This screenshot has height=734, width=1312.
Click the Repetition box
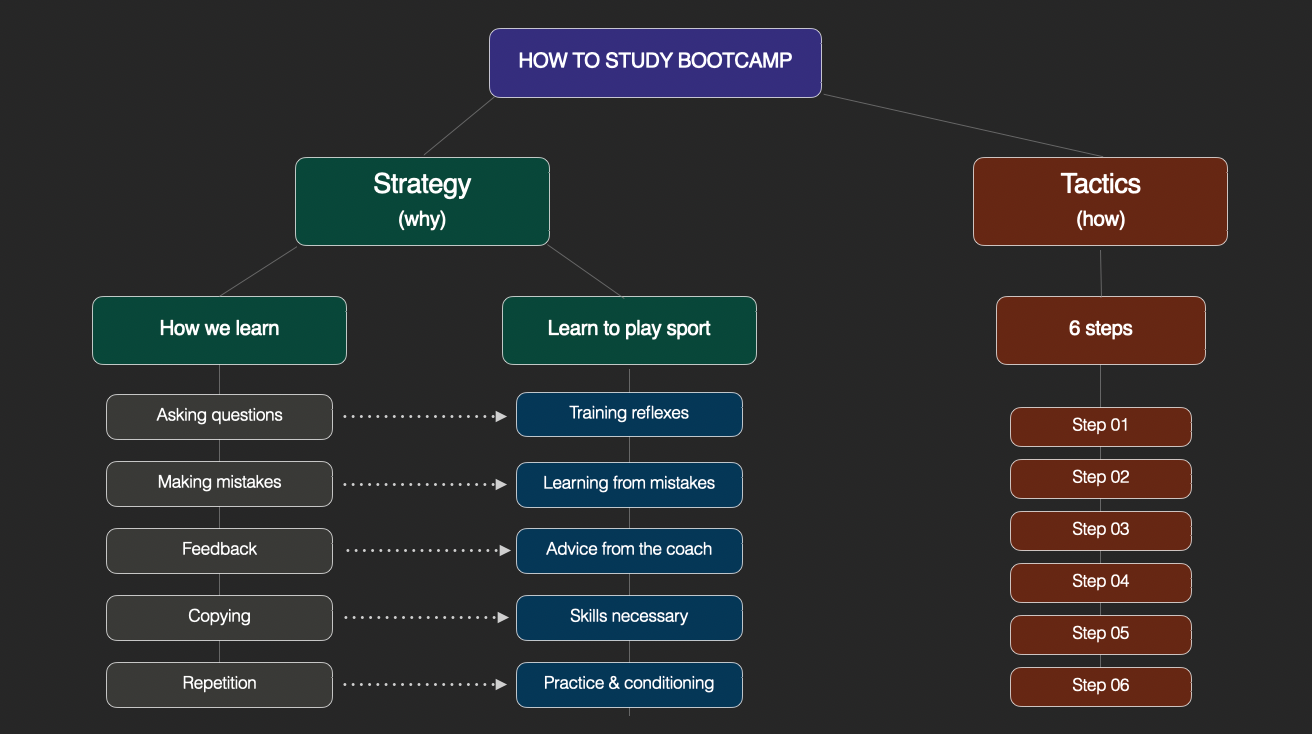219,685
